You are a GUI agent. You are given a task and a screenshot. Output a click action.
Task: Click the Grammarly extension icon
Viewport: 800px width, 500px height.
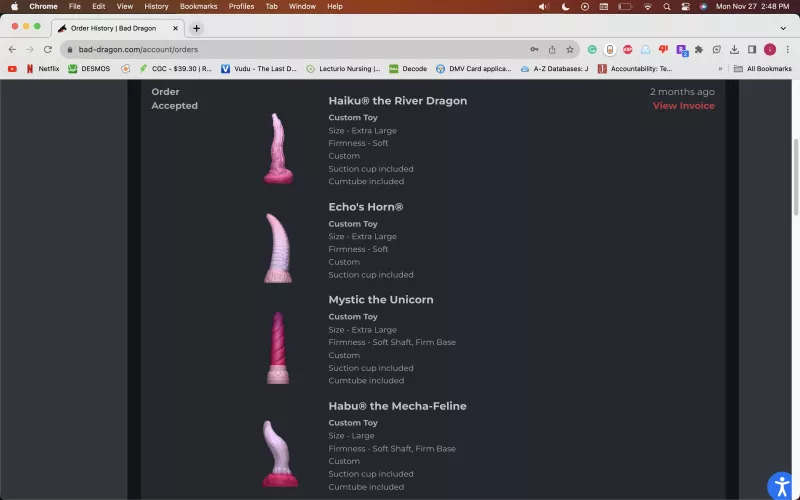coord(592,49)
